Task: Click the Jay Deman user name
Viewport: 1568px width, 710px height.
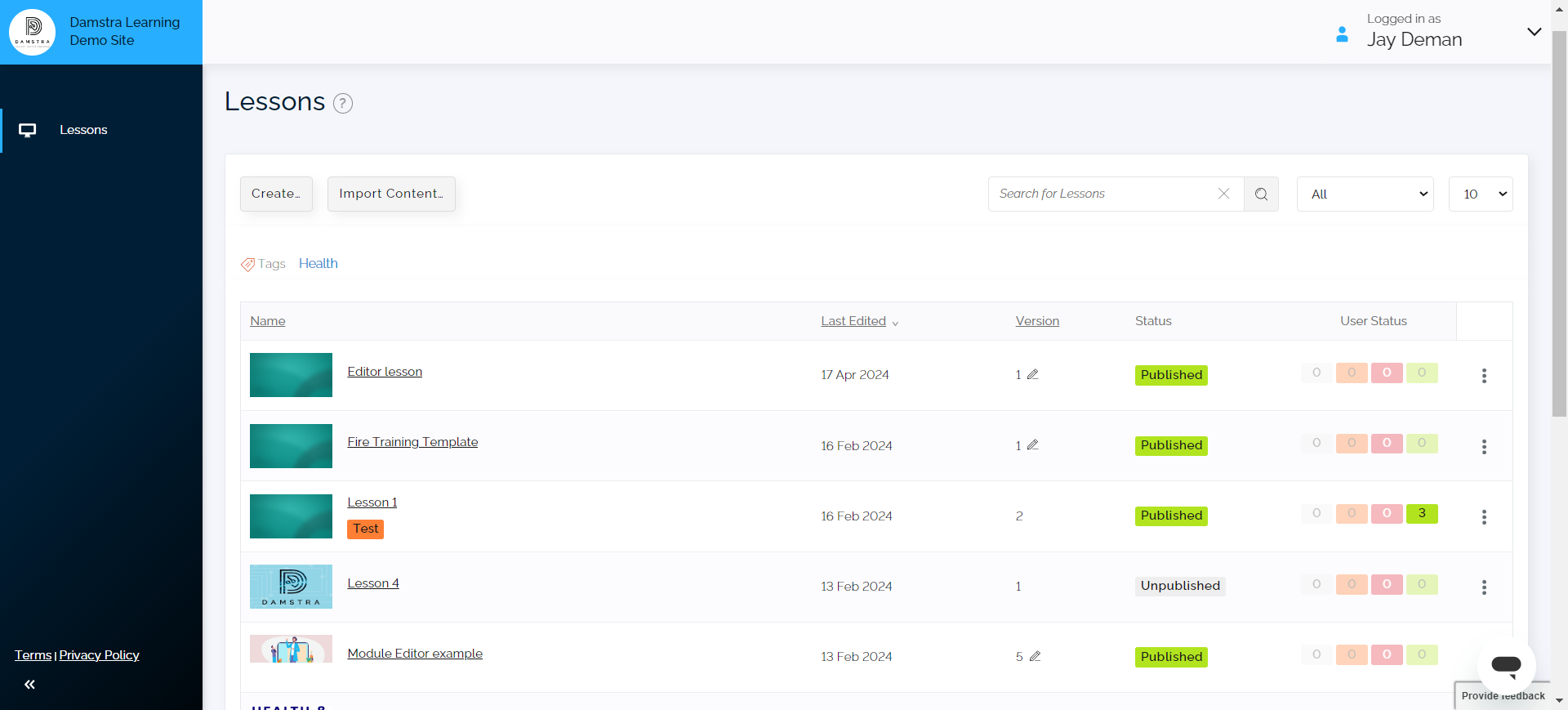Action: tap(1414, 40)
